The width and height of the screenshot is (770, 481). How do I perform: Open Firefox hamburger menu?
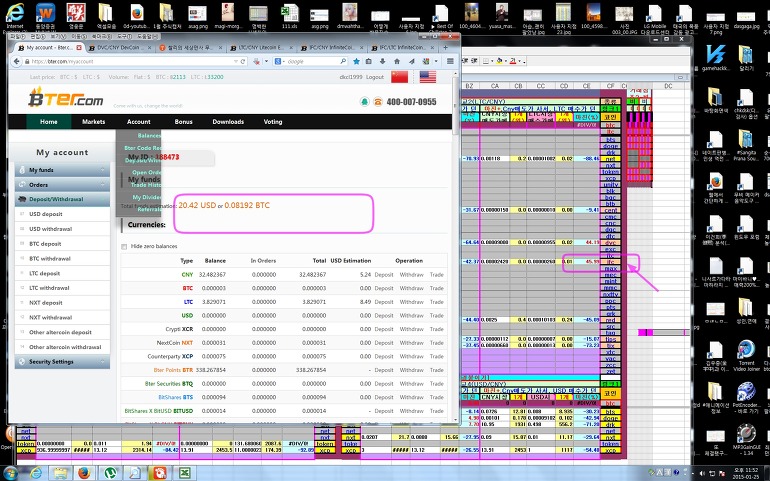[450, 61]
